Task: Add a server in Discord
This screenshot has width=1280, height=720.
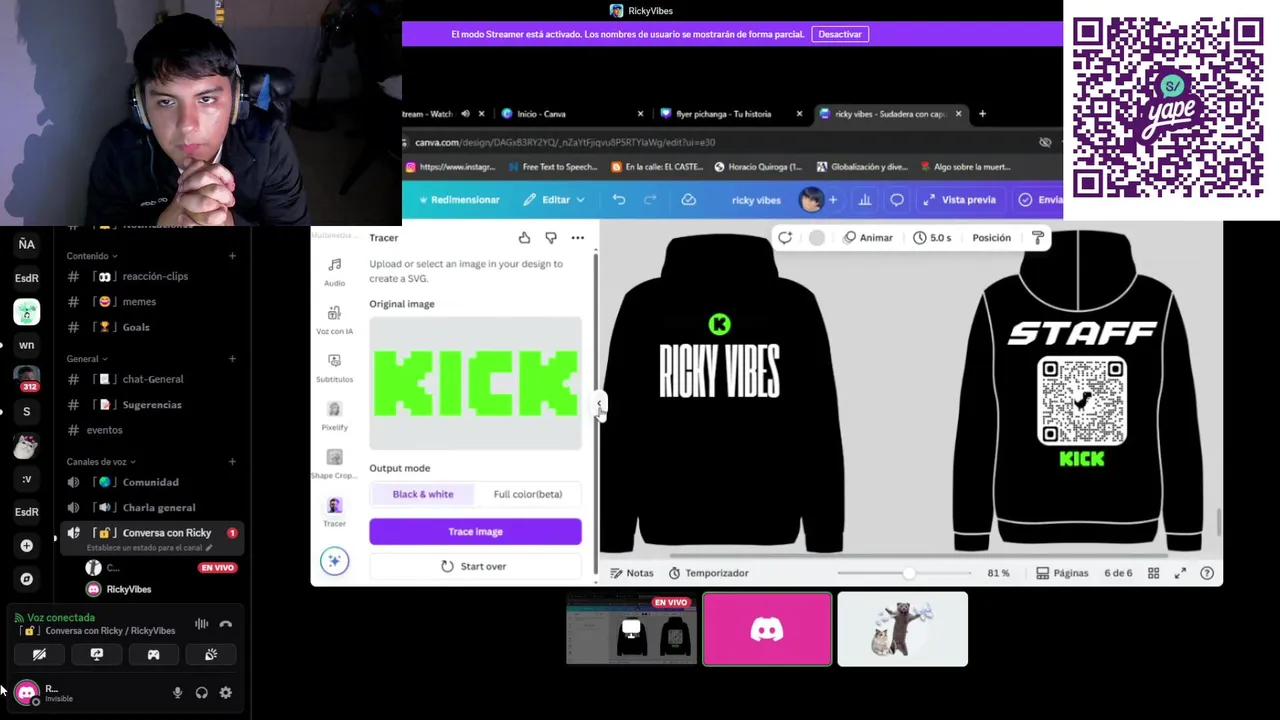Action: [27, 545]
